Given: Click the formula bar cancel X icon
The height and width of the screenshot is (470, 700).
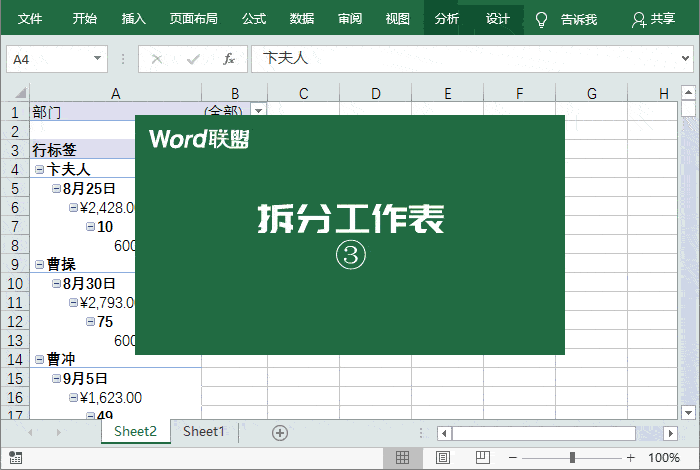Looking at the screenshot, I should pos(157,59).
